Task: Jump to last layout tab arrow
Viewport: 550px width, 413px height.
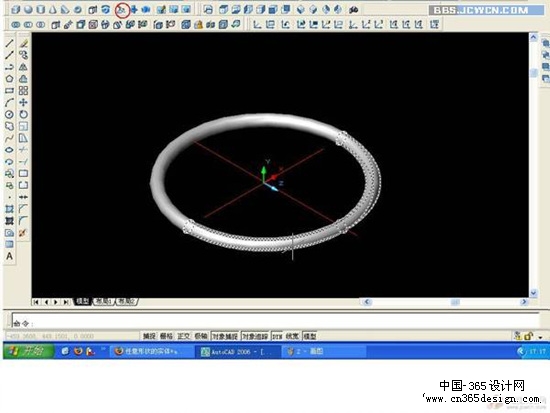Action: [66, 302]
